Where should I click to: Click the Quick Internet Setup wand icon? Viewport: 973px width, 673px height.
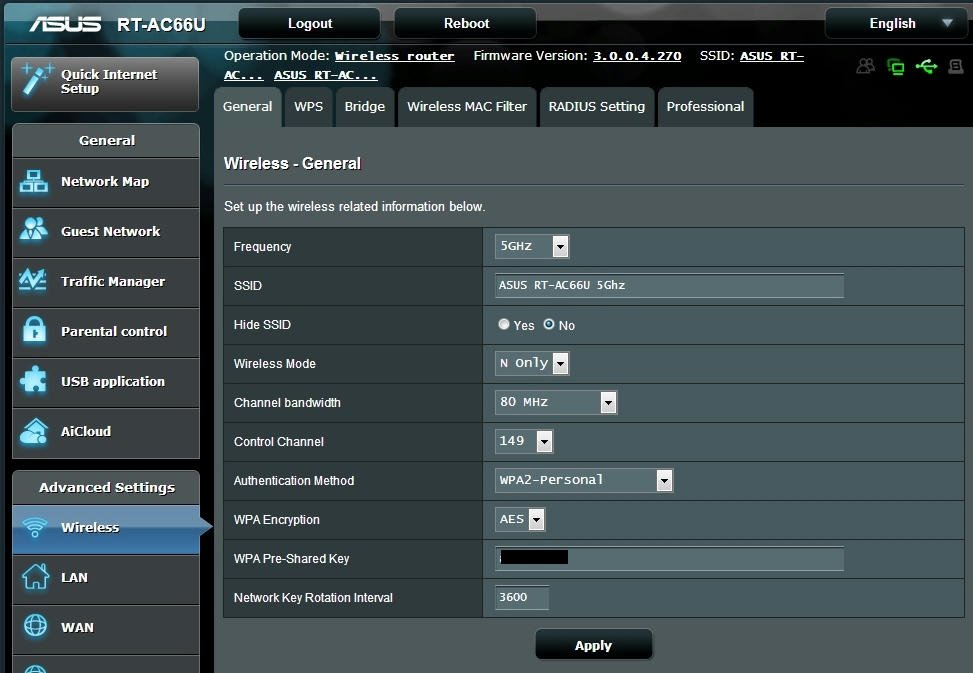point(36,80)
